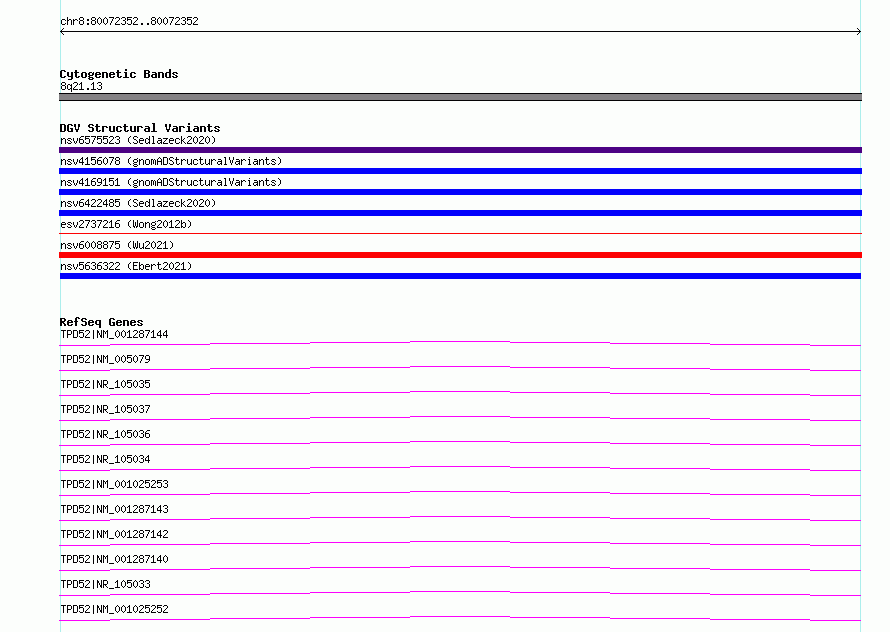Click the magenta TPD52|NM_001287144 transcript line
The image size is (890, 632).
pyautogui.click(x=460, y=343)
